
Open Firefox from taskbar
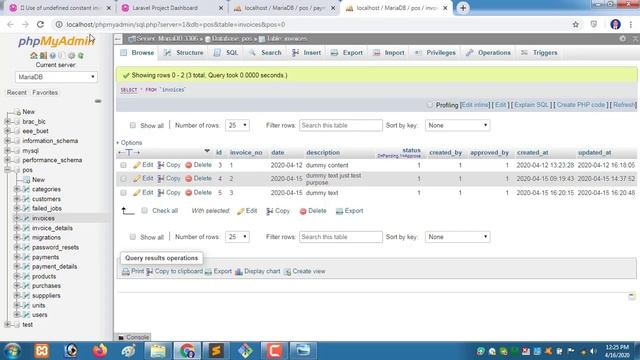coord(100,351)
